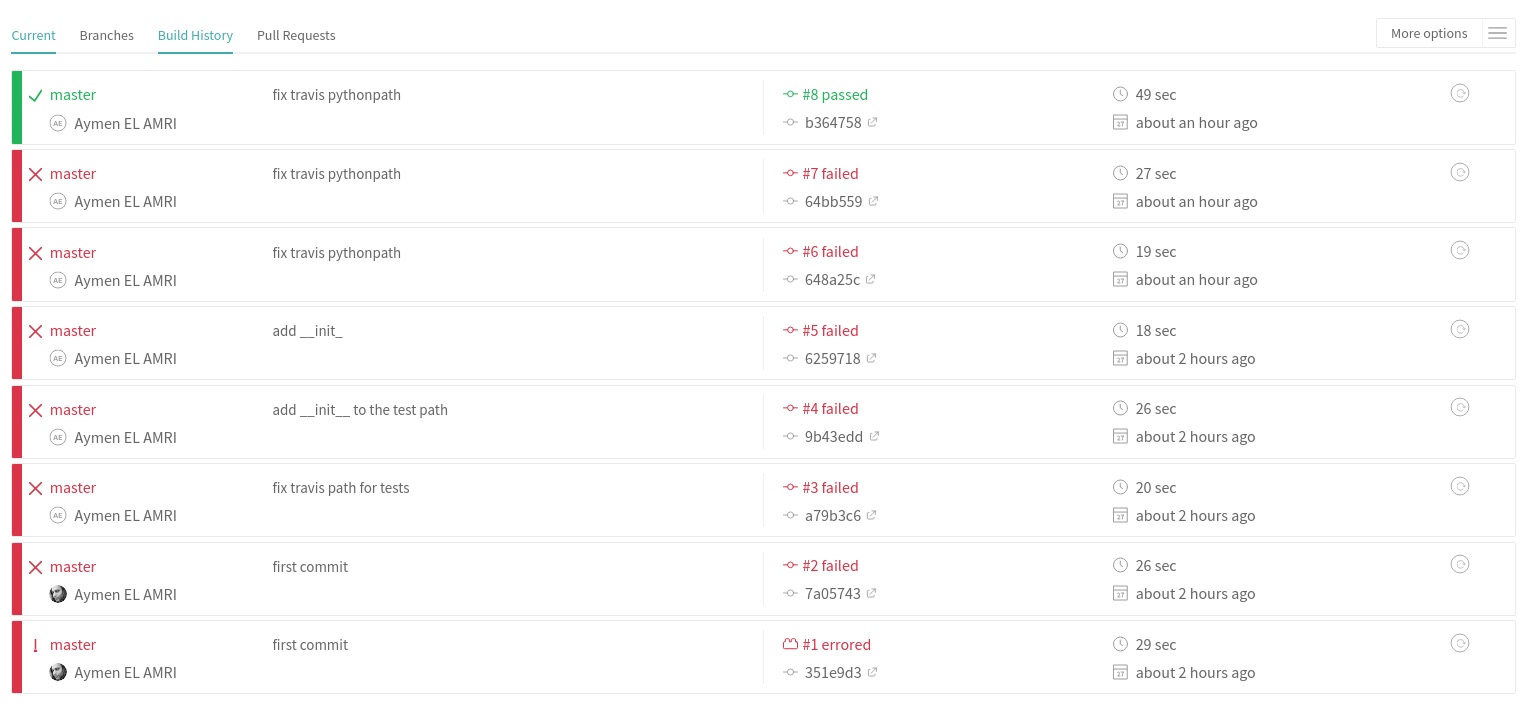Viewport: 1527px width, 710px height.
Task: Click restart icon for build #4
Action: tap(1459, 407)
